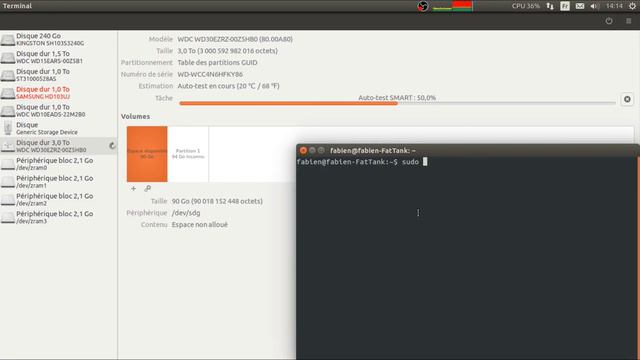The height and width of the screenshot is (360, 640).
Task: Open the mail messaging indicator
Action: pos(580,6)
